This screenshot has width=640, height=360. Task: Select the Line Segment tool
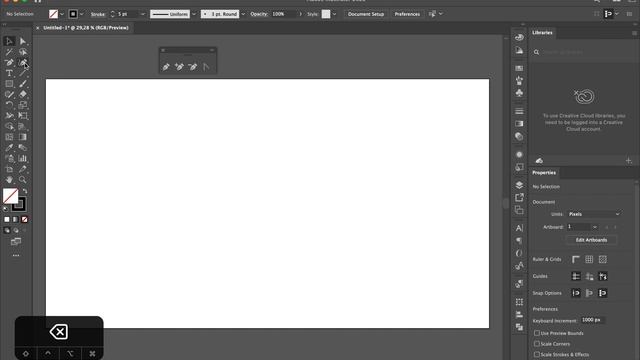click(23, 73)
